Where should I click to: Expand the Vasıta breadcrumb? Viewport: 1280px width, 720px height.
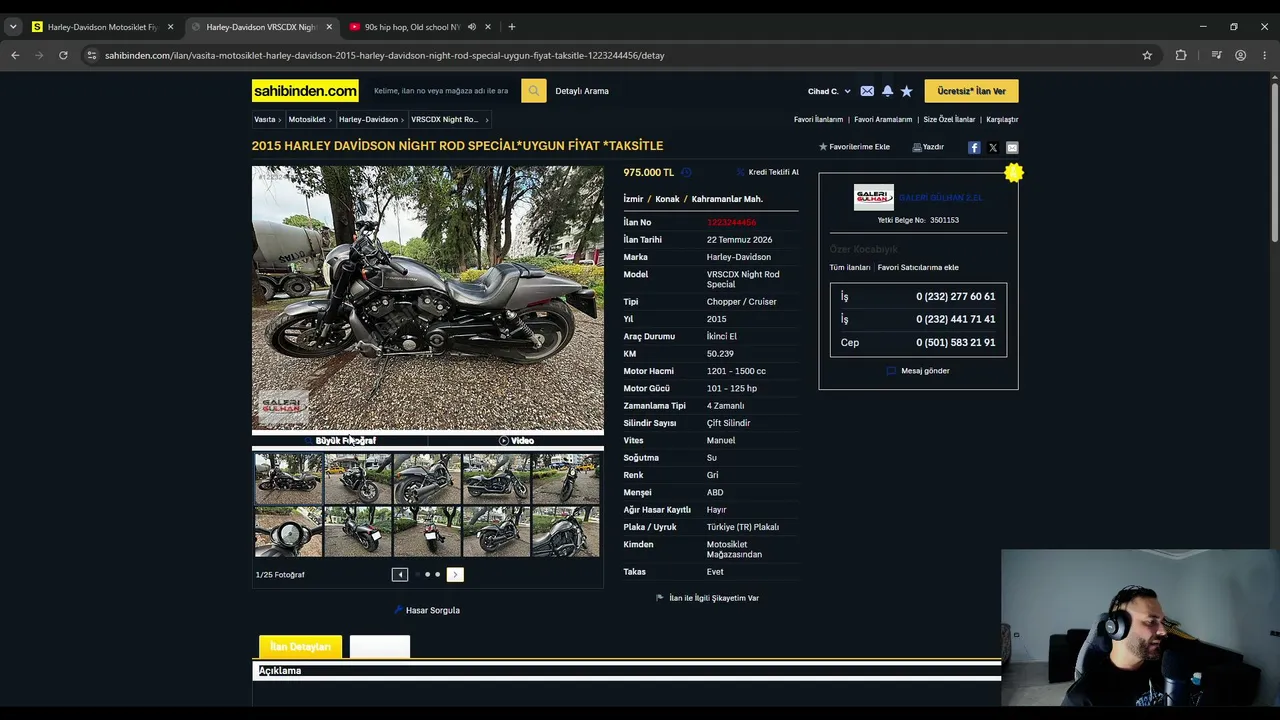tap(266, 119)
